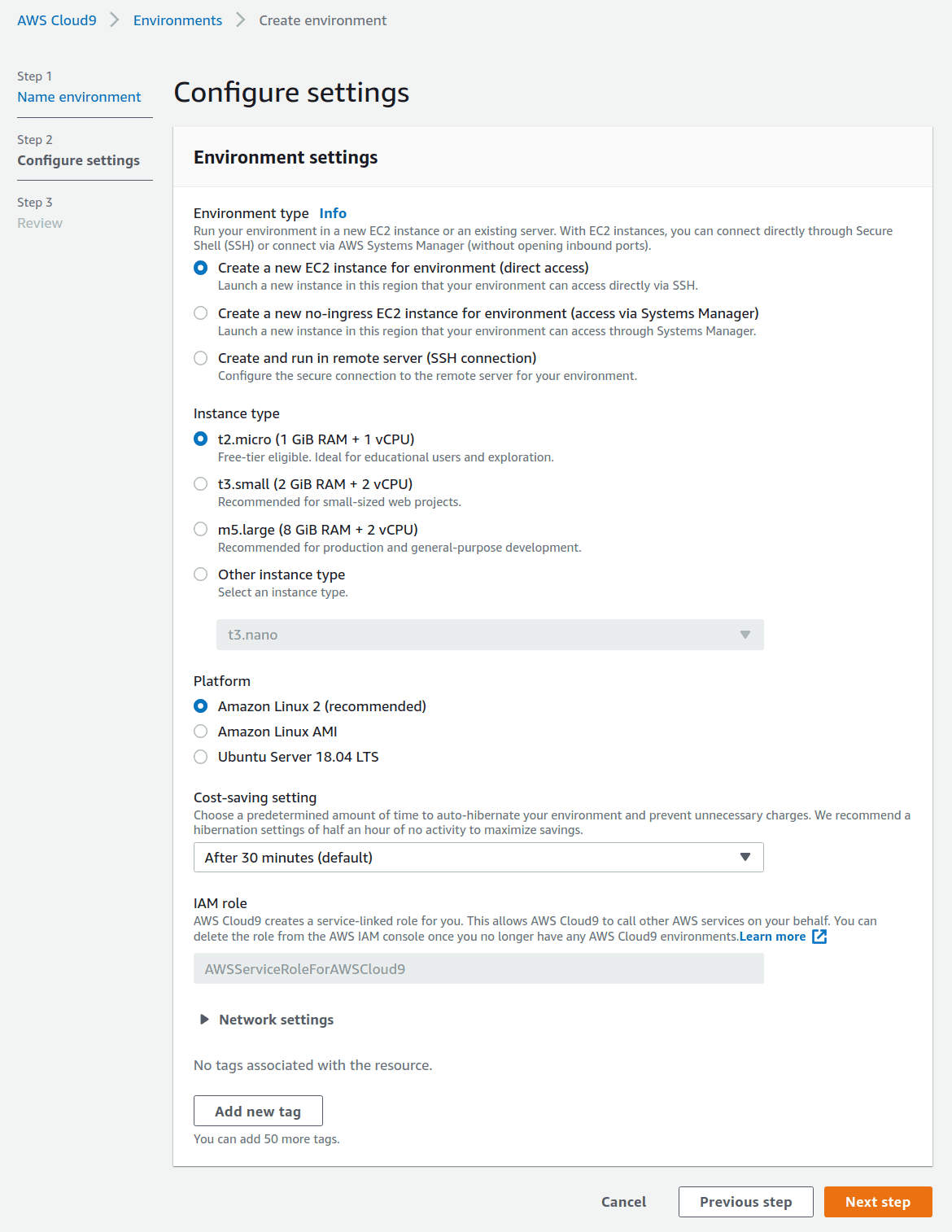Select the t3.small instance type
This screenshot has height=1232, width=952.
tap(201, 484)
